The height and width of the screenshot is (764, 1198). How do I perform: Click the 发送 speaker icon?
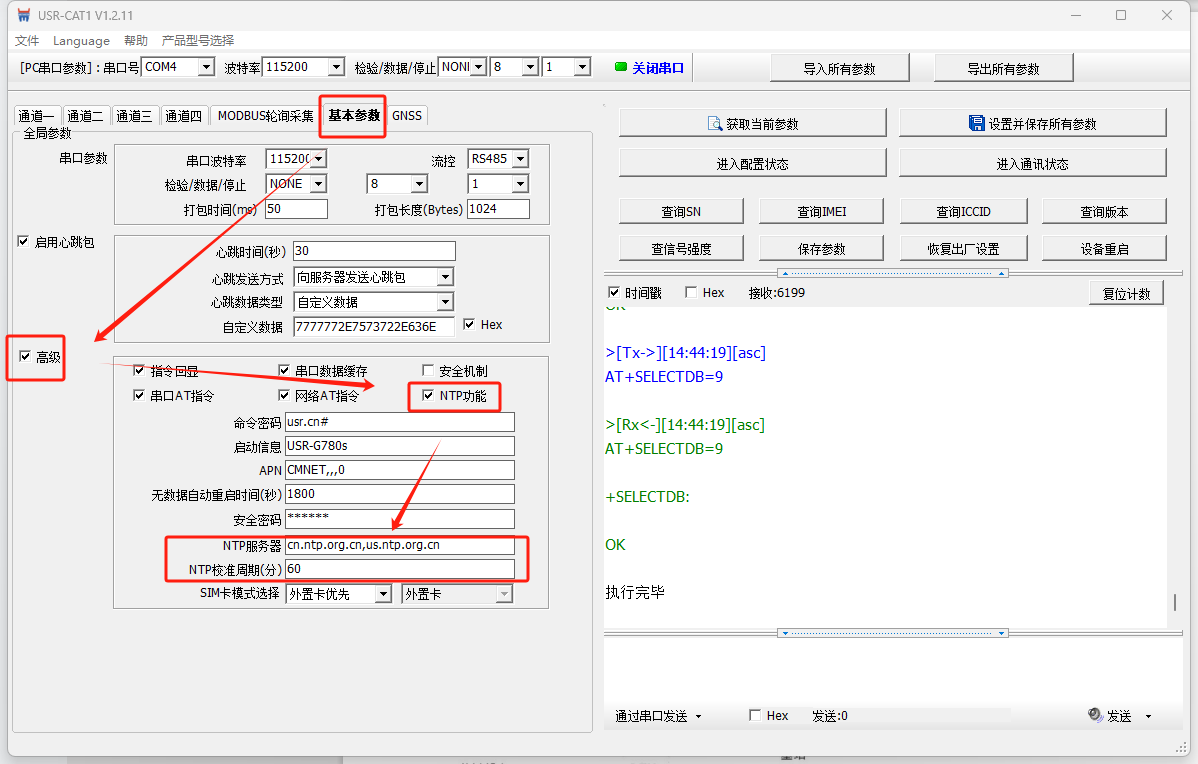[x=1095, y=716]
